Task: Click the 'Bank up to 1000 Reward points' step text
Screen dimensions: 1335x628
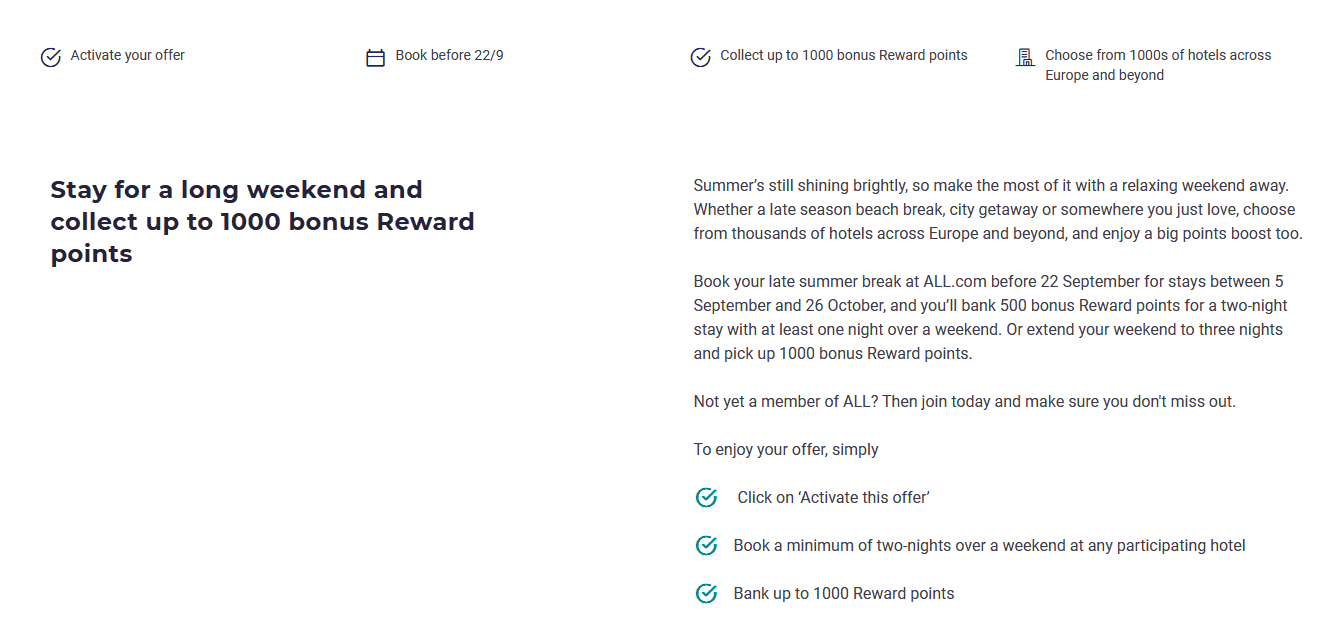Action: (x=844, y=594)
